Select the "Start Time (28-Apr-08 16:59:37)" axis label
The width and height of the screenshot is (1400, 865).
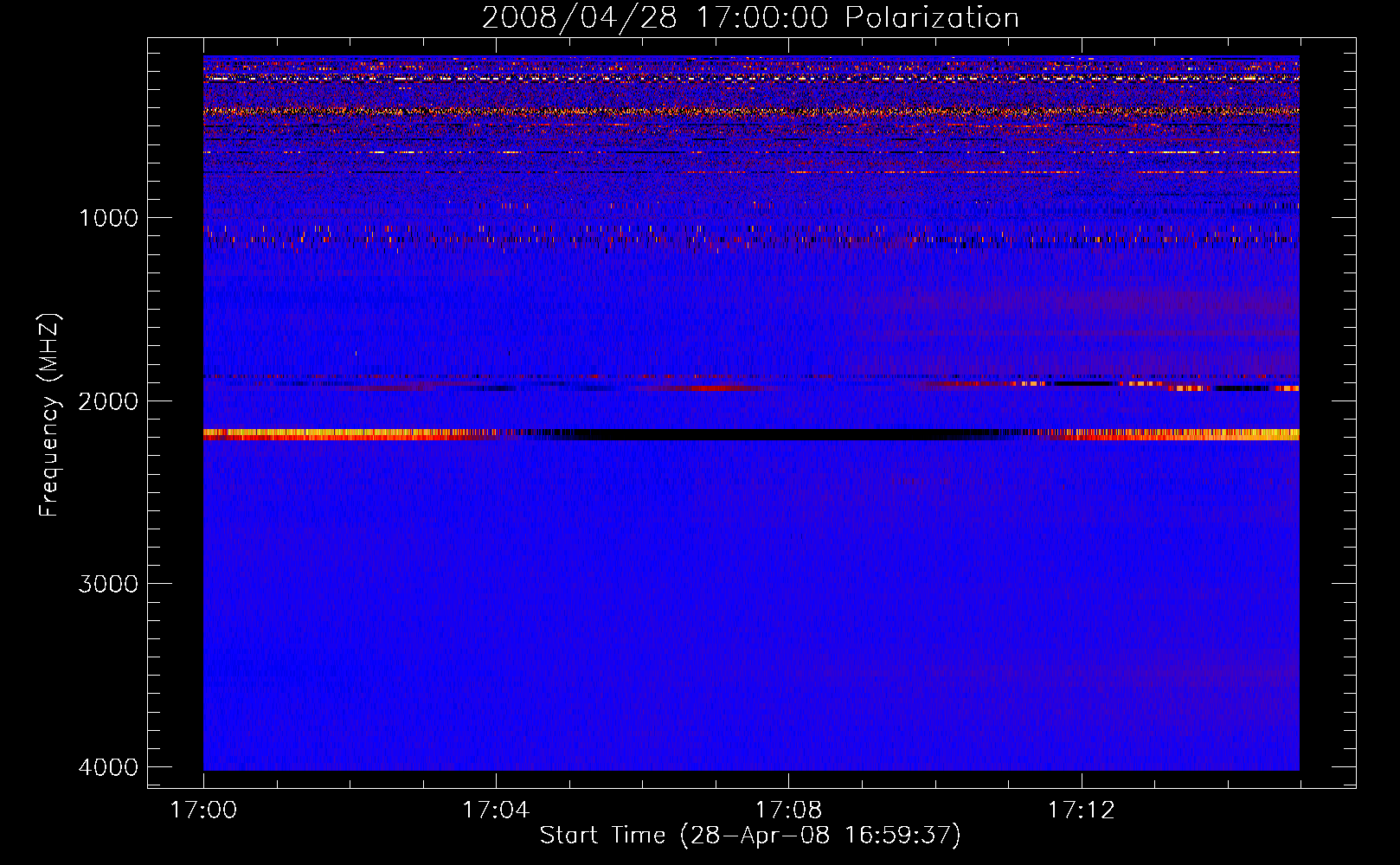point(750,836)
